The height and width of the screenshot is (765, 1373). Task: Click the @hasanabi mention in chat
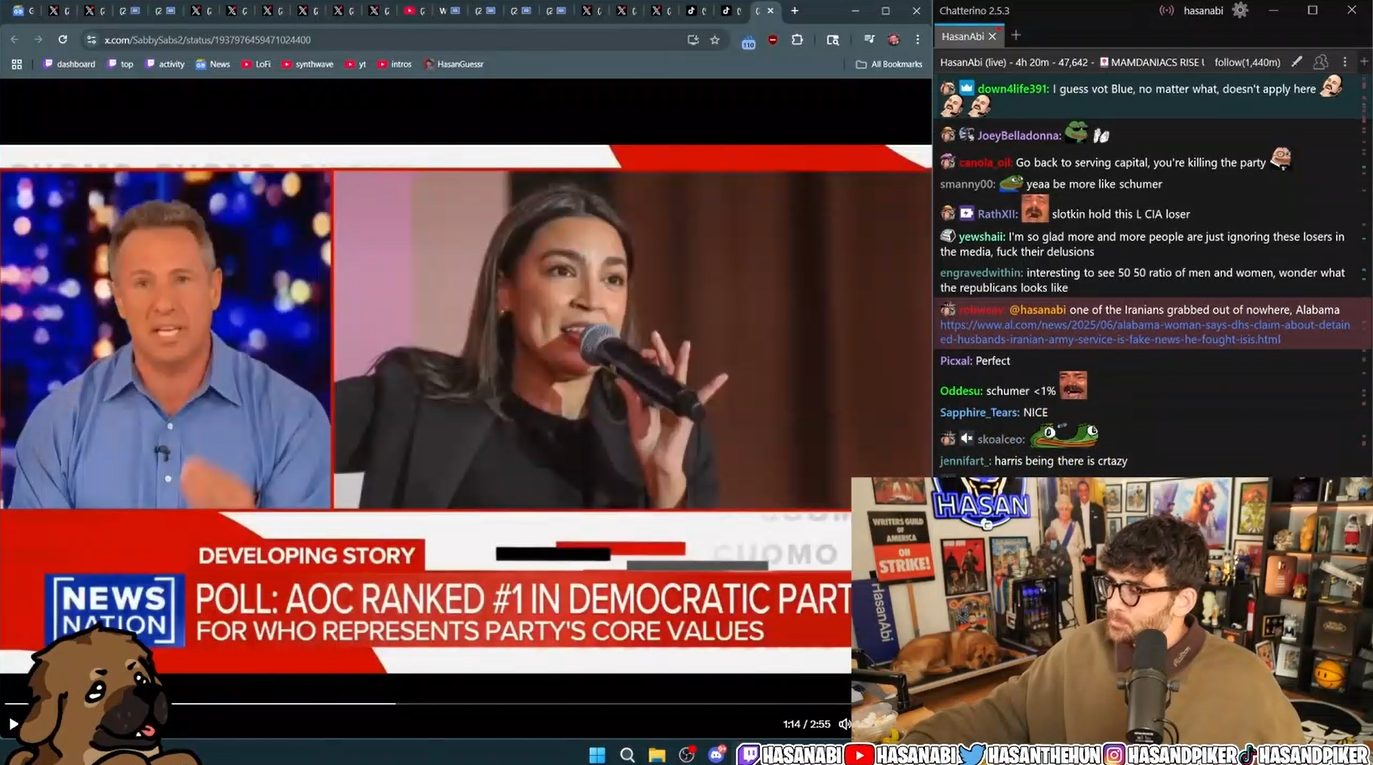tap(1037, 310)
